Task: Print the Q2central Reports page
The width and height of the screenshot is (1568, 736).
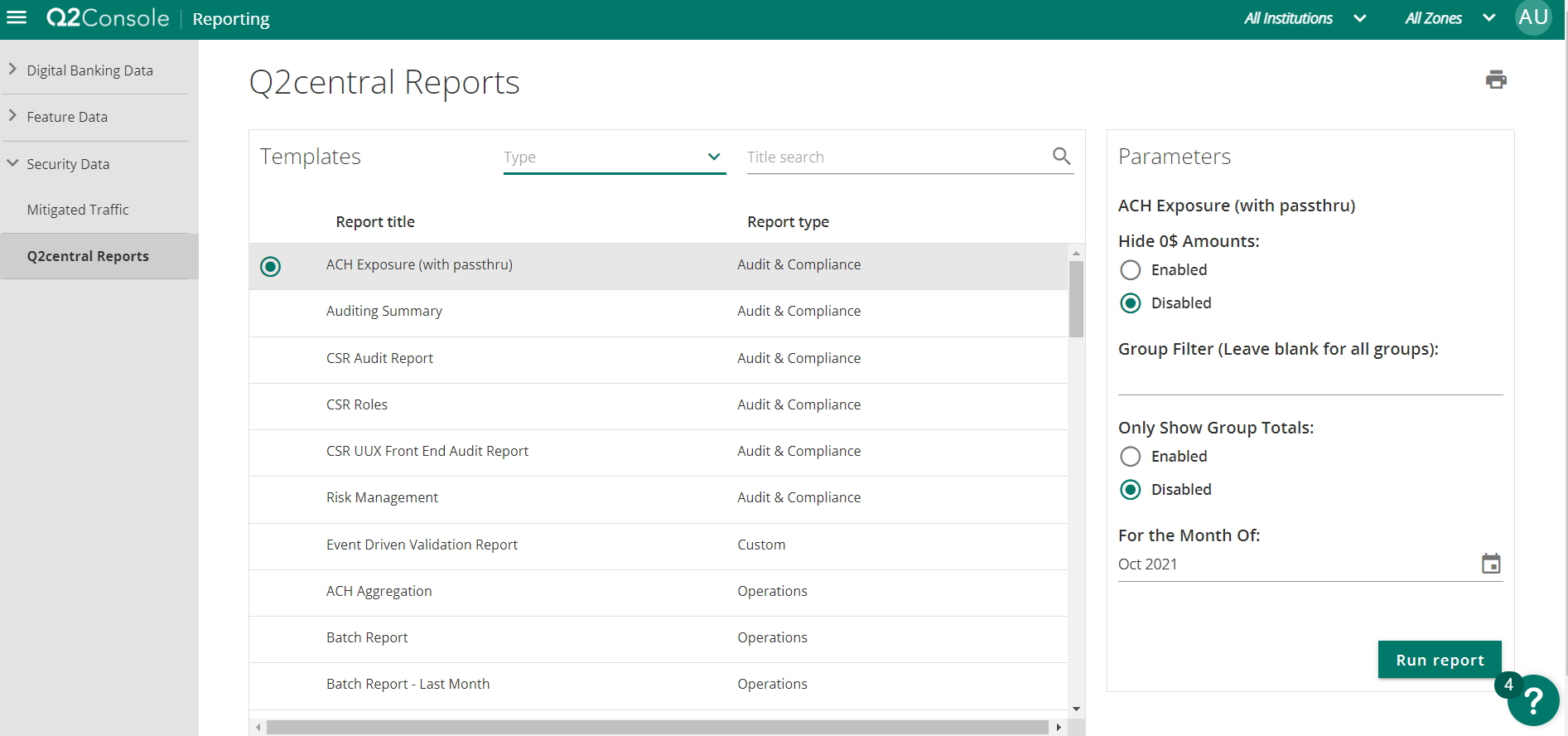Action: pyautogui.click(x=1496, y=80)
